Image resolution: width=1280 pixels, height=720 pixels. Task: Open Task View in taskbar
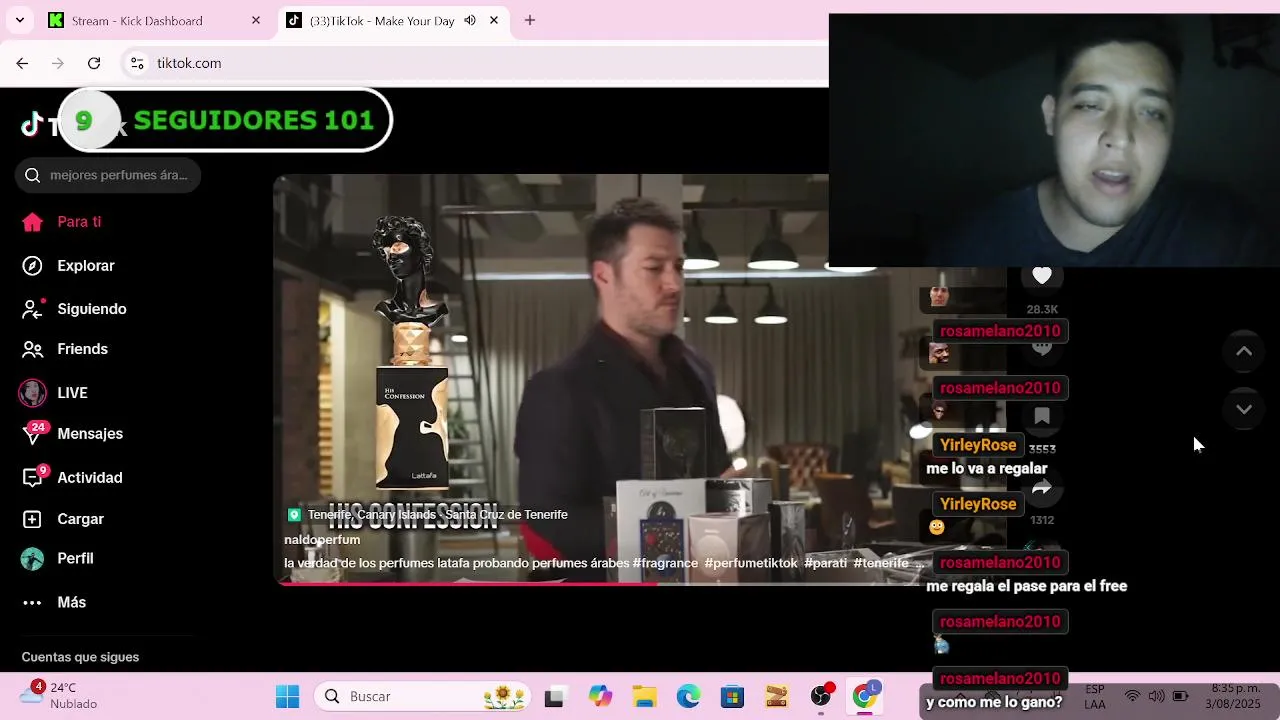[x=554, y=697]
